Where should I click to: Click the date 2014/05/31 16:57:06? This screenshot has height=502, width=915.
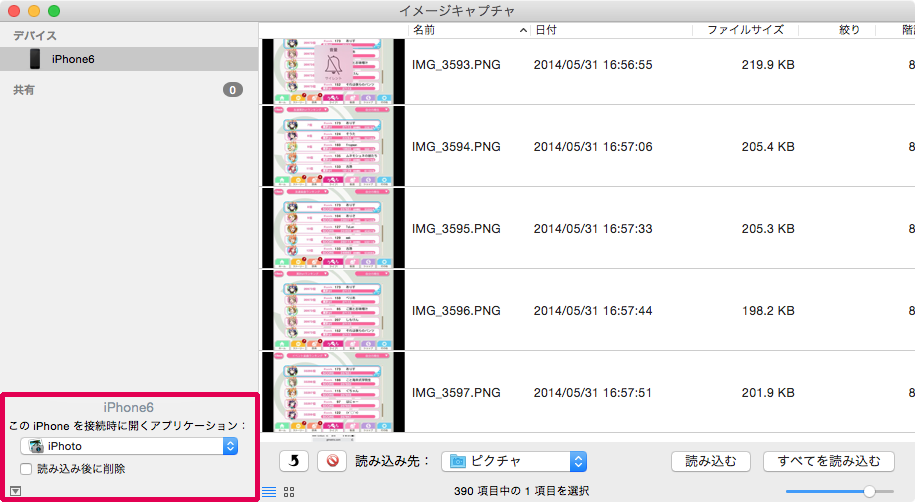coord(593,147)
